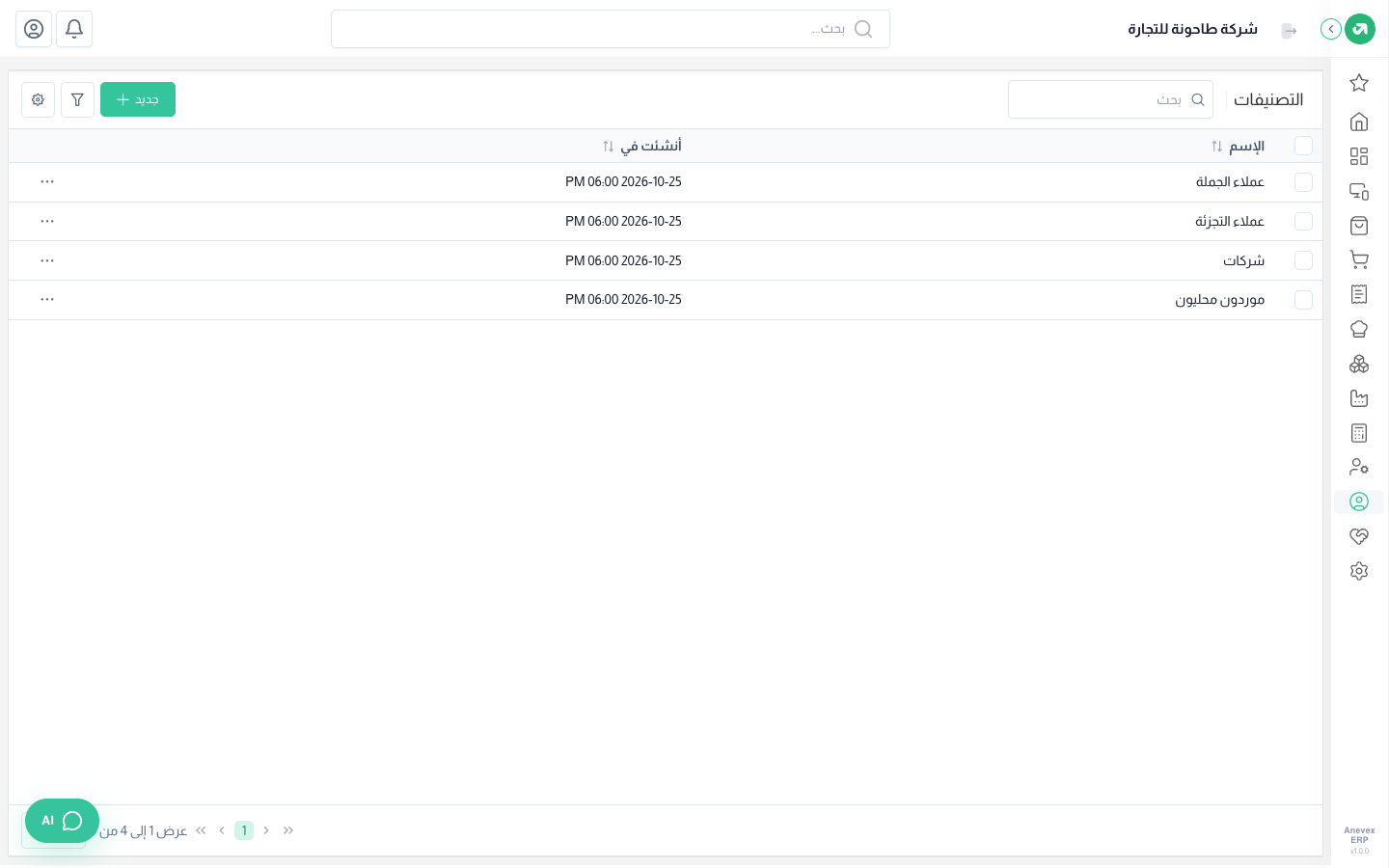Image resolution: width=1389 pixels, height=868 pixels.
Task: Open row actions menu for عملاء التجزئة
Action: 47,221
